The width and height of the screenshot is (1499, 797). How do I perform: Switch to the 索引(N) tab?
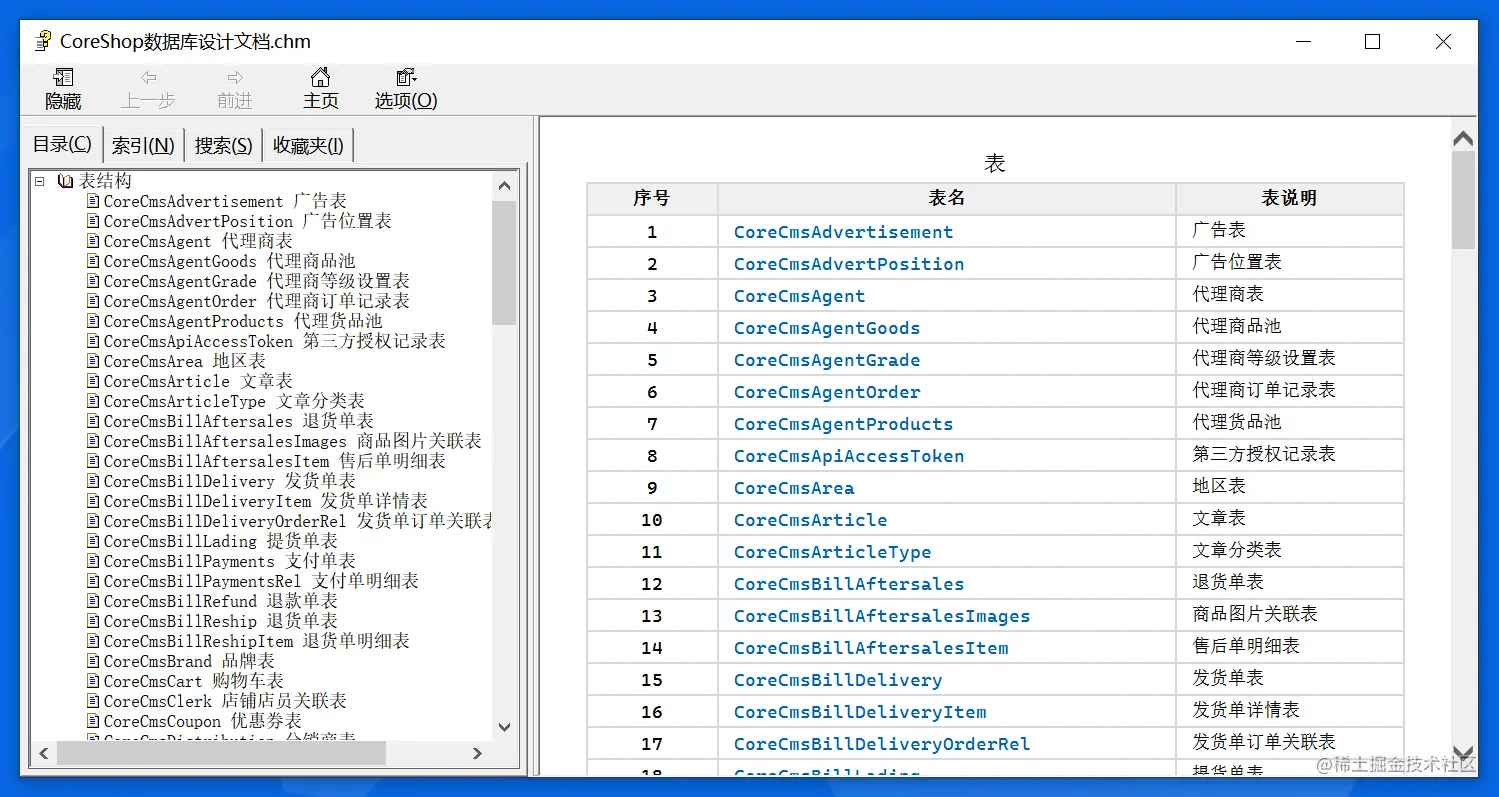pyautogui.click(x=143, y=146)
